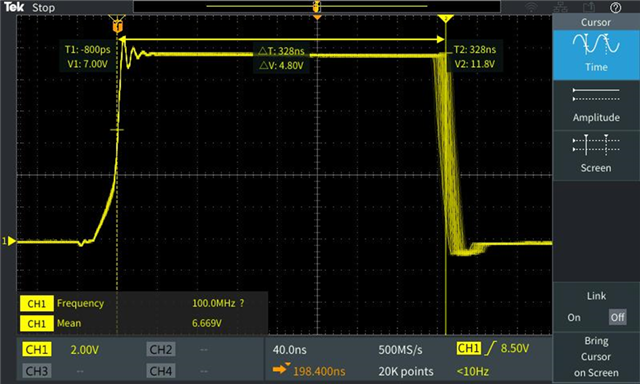Select the Time cursor waveform icon
Image resolution: width=640 pixels, height=384 pixels.
(596, 45)
